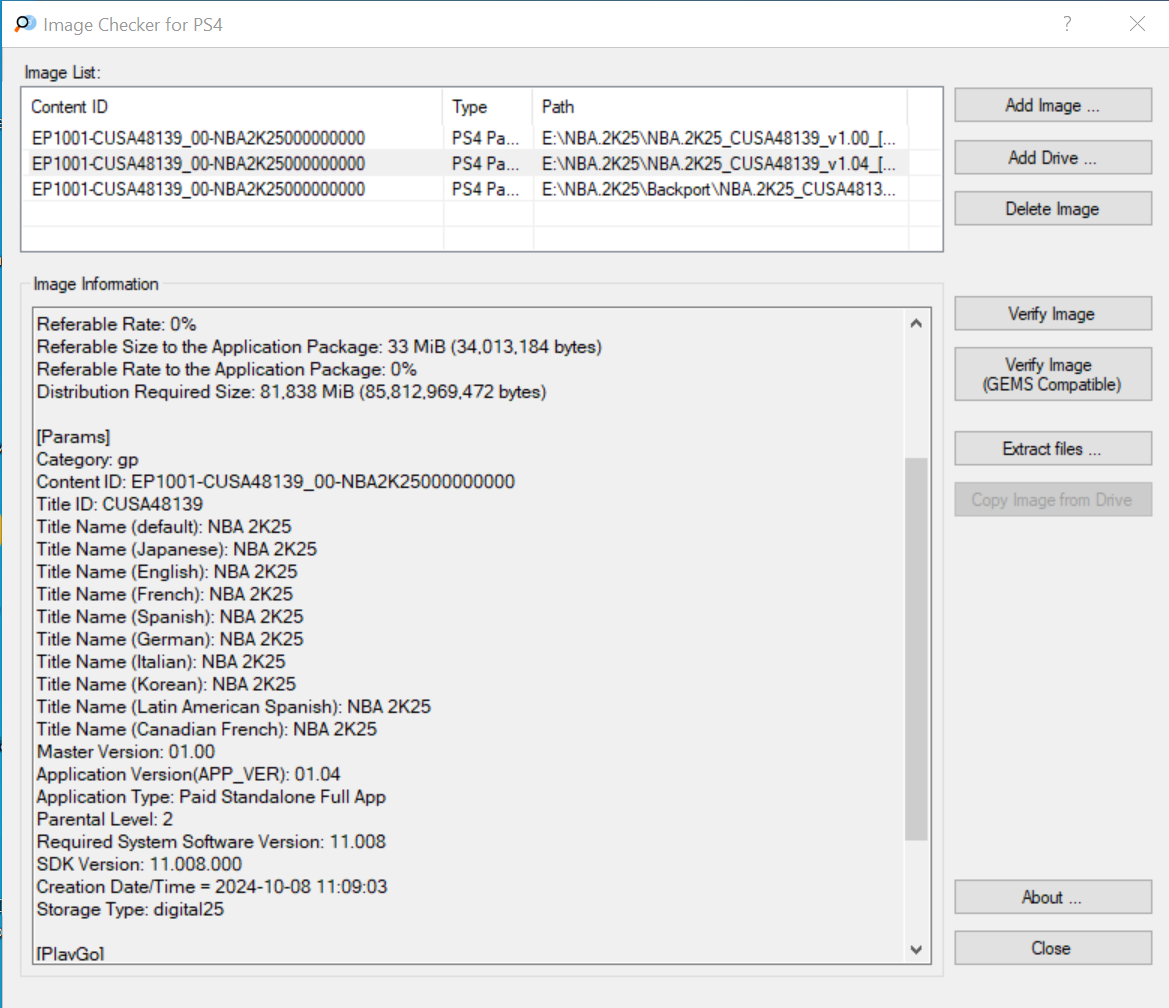Click the Title ID: CUSA48139 line

[120, 504]
